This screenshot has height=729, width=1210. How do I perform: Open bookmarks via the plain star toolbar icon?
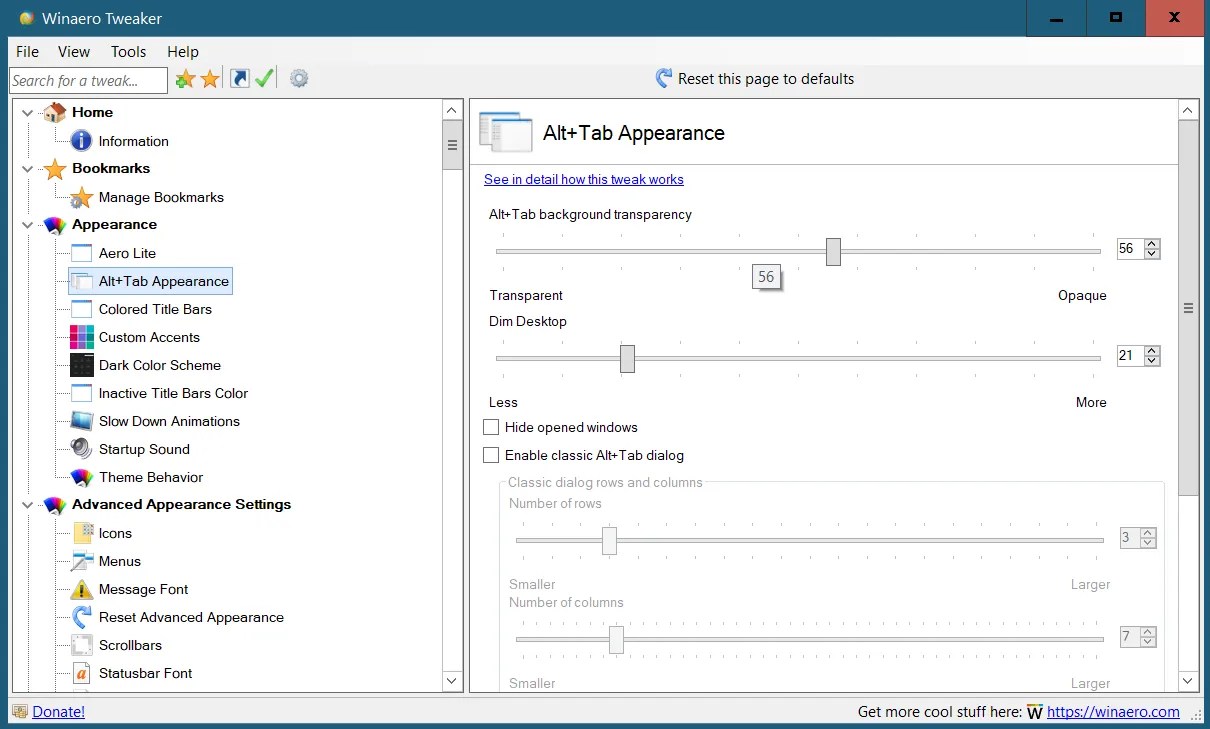[x=210, y=79]
